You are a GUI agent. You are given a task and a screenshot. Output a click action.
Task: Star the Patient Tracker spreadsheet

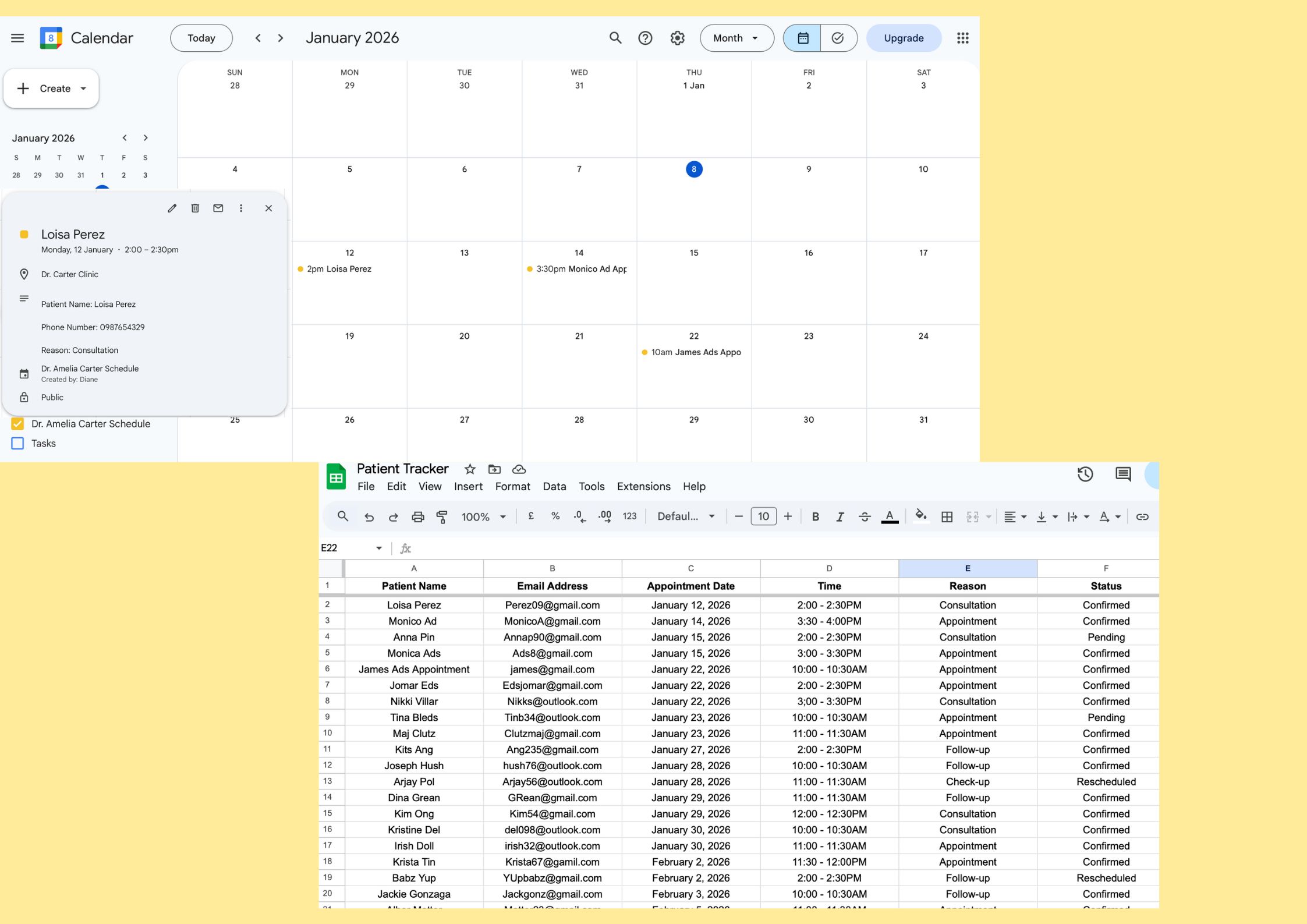(x=470, y=469)
